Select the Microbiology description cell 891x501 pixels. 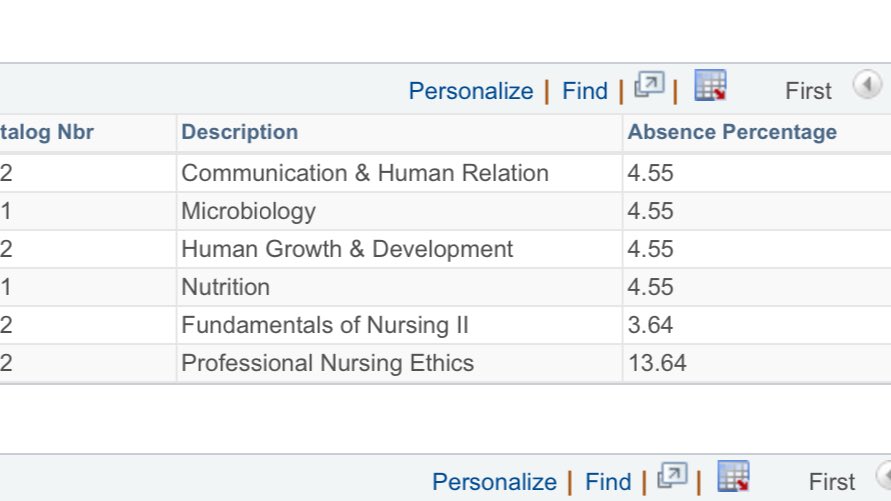click(x=248, y=211)
